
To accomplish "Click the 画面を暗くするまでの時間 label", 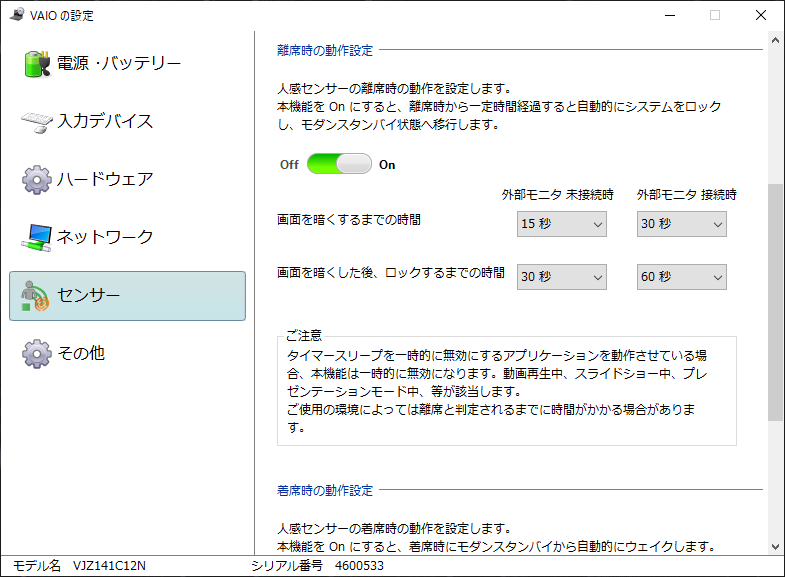I will click(349, 220).
